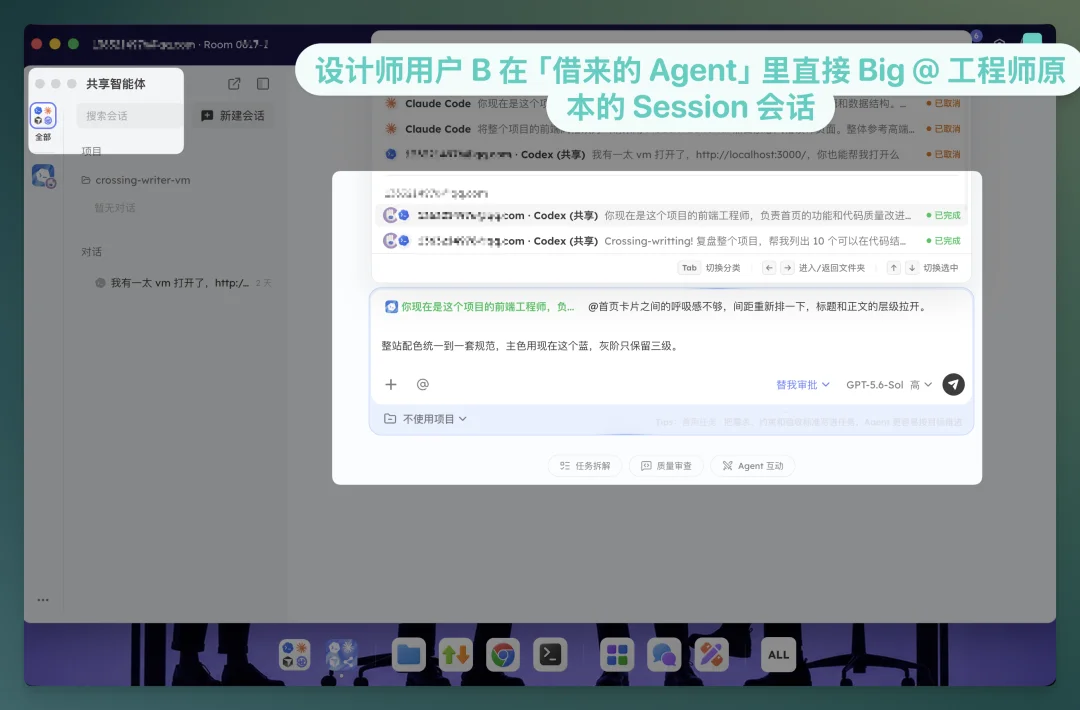This screenshot has height=710, width=1080.
Task: Open the crossing-writer-vm project folder
Action: [136, 180]
